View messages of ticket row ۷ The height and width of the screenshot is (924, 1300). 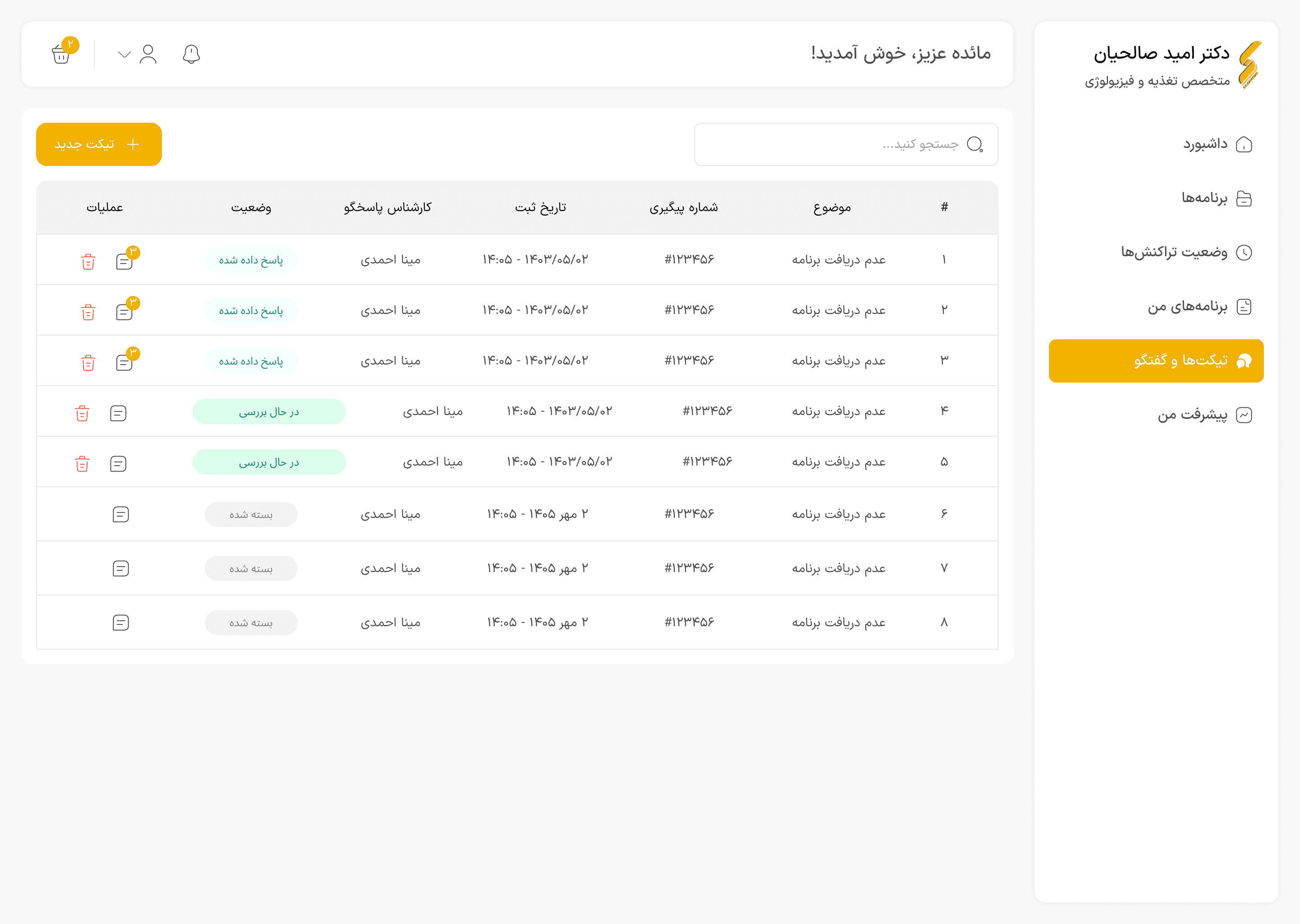121,568
